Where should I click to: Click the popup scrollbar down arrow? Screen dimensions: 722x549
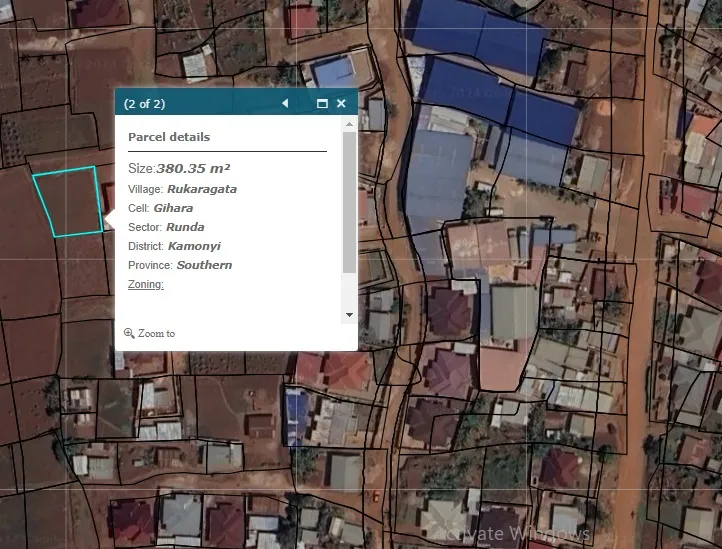click(349, 315)
